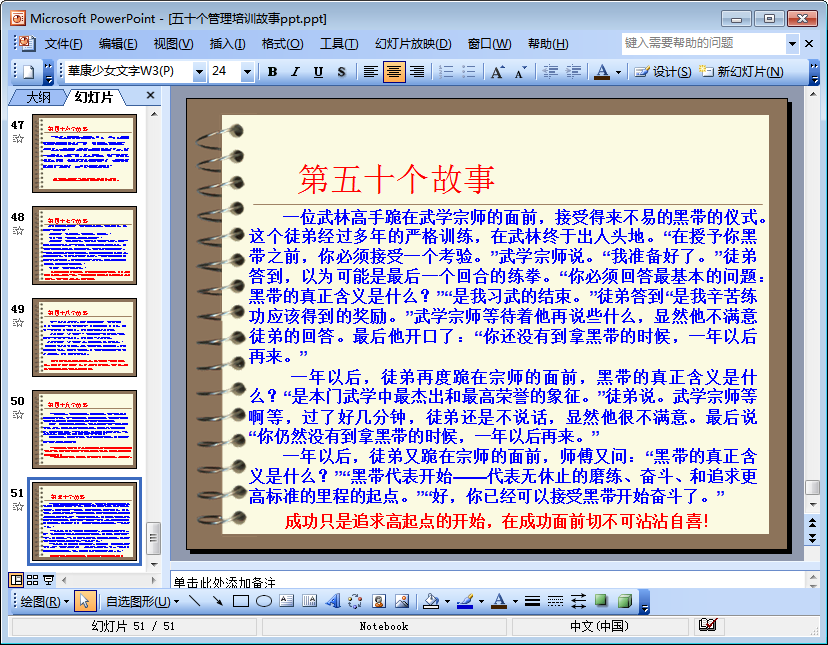Viewport: 828px width, 645px height.
Task: Insert a vertical text box
Action: click(x=309, y=601)
